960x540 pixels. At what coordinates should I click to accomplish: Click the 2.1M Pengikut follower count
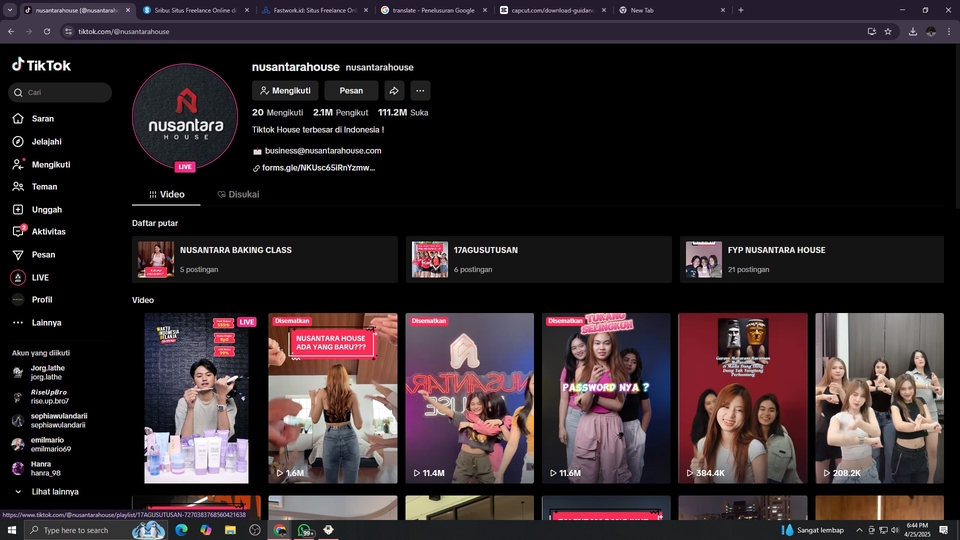click(340, 113)
